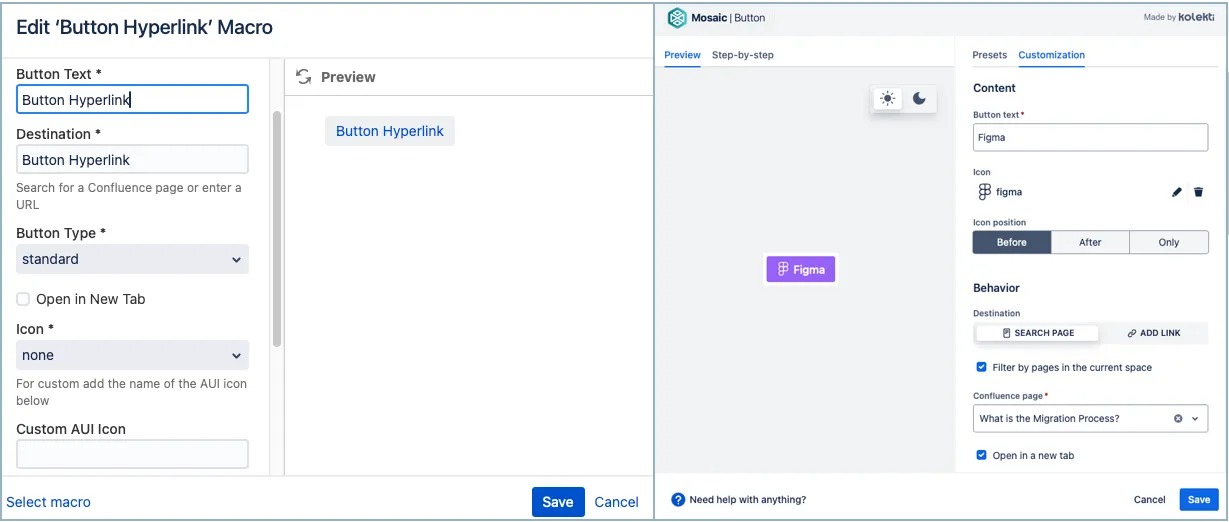Click the Content section heading
Image resolution: width=1229 pixels, height=522 pixels.
point(994,88)
